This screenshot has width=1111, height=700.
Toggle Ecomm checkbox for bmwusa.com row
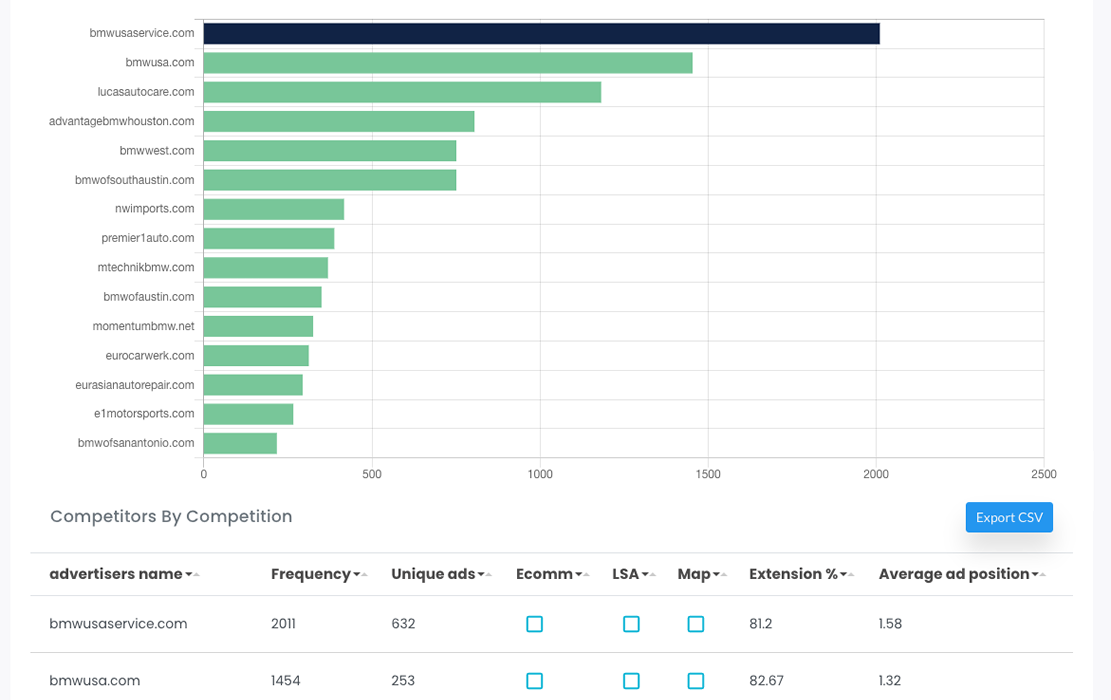535,681
